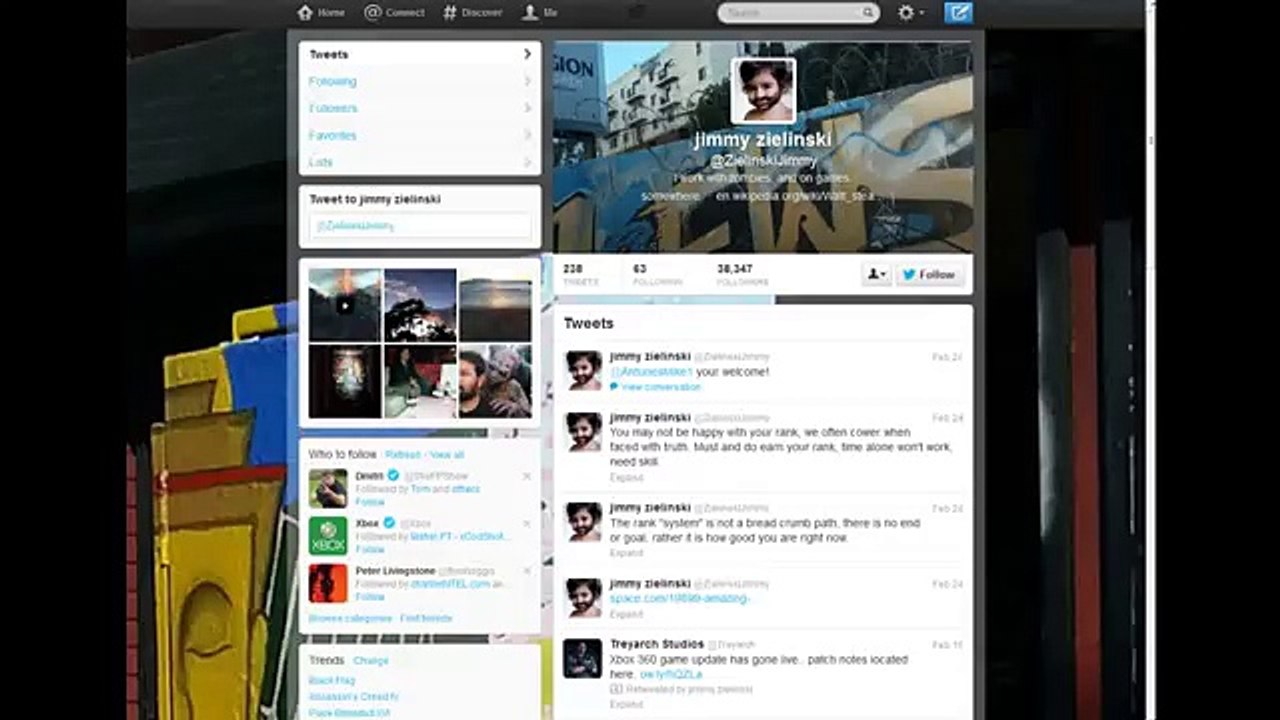Follow the Peter Livingstone suggested account

point(370,597)
